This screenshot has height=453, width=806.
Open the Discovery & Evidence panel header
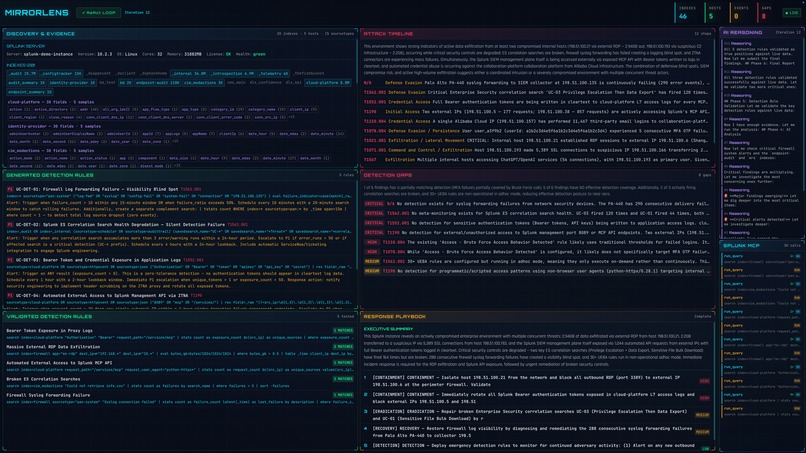tap(180, 33)
